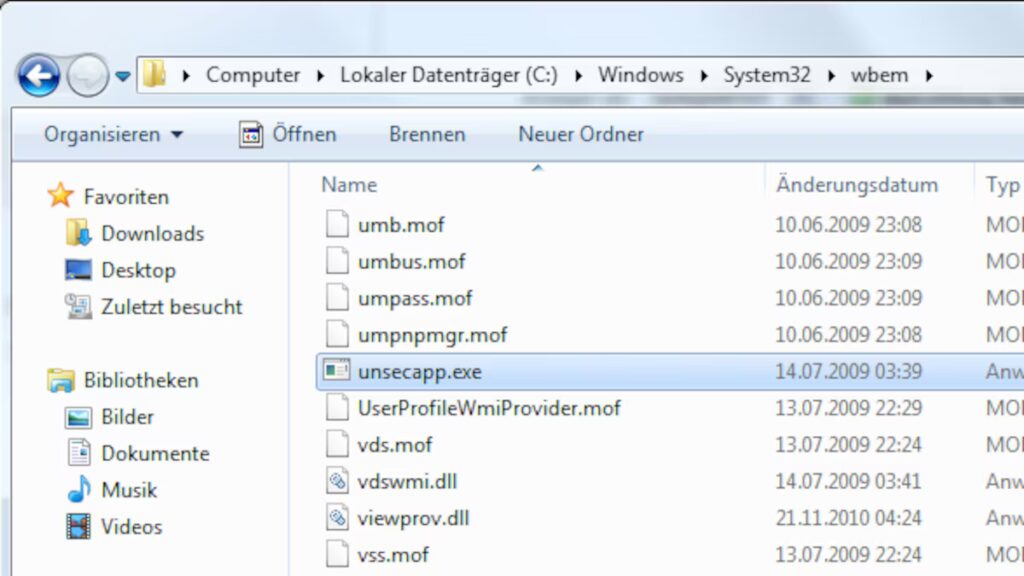
Task: Expand the wbem breadcrumb chevron
Action: [930, 74]
